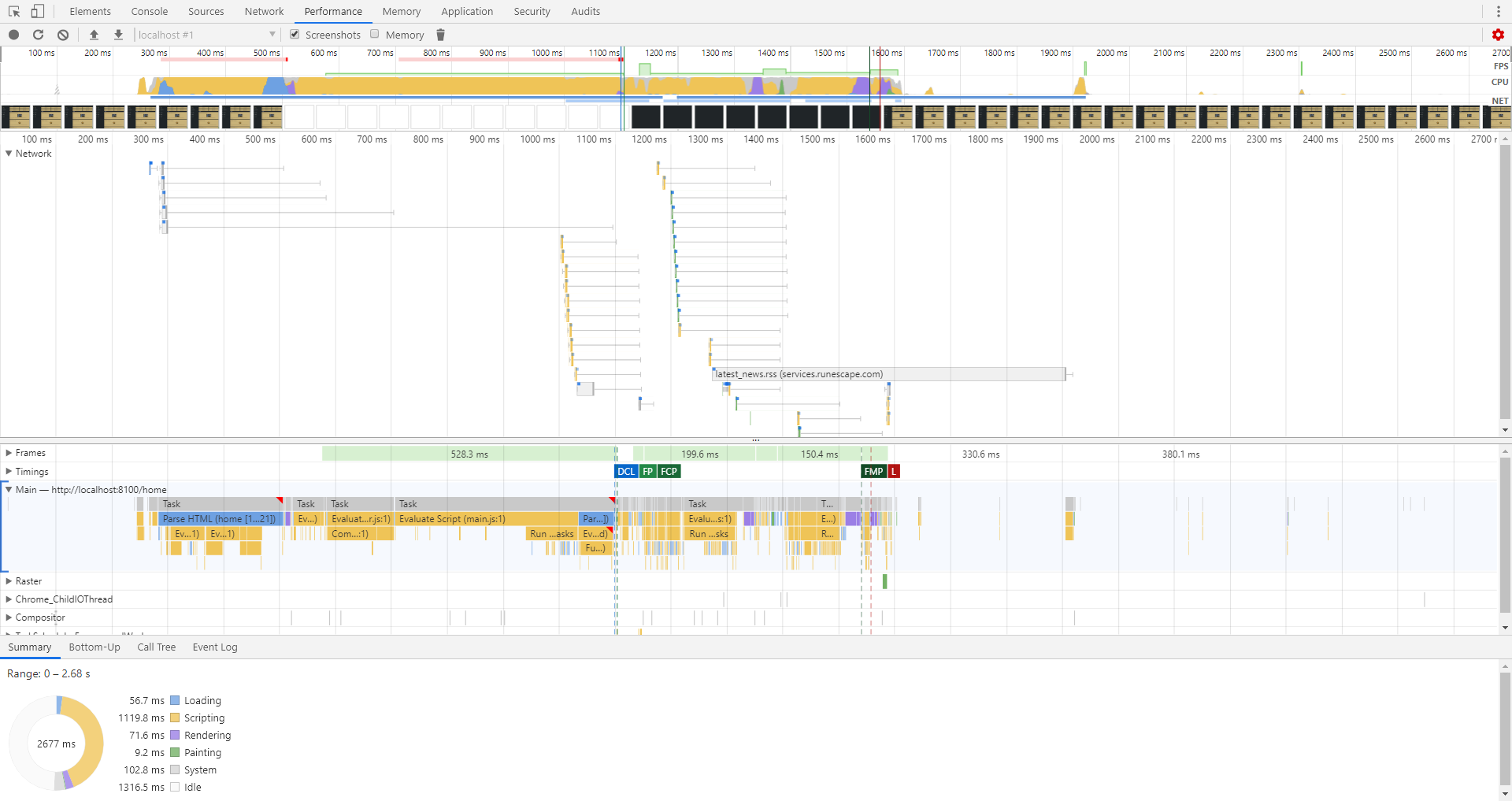
Task: Expand the Compositor track
Action: click(x=9, y=617)
